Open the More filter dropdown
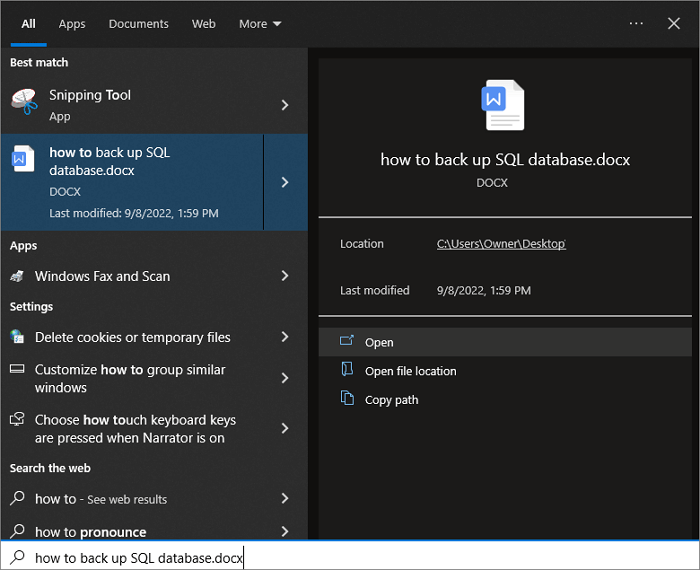Image resolution: width=700 pixels, height=570 pixels. 260,24
